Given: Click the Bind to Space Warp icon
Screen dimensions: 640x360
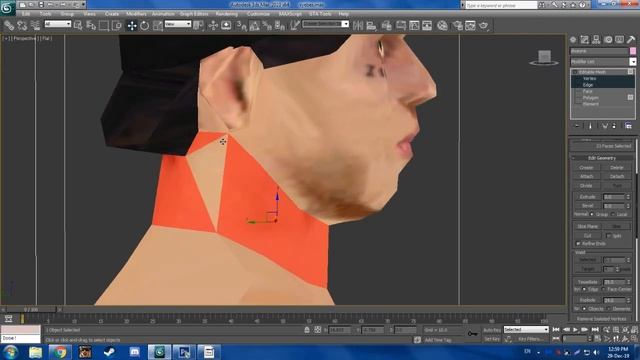Looking at the screenshot, I should (x=35, y=26).
